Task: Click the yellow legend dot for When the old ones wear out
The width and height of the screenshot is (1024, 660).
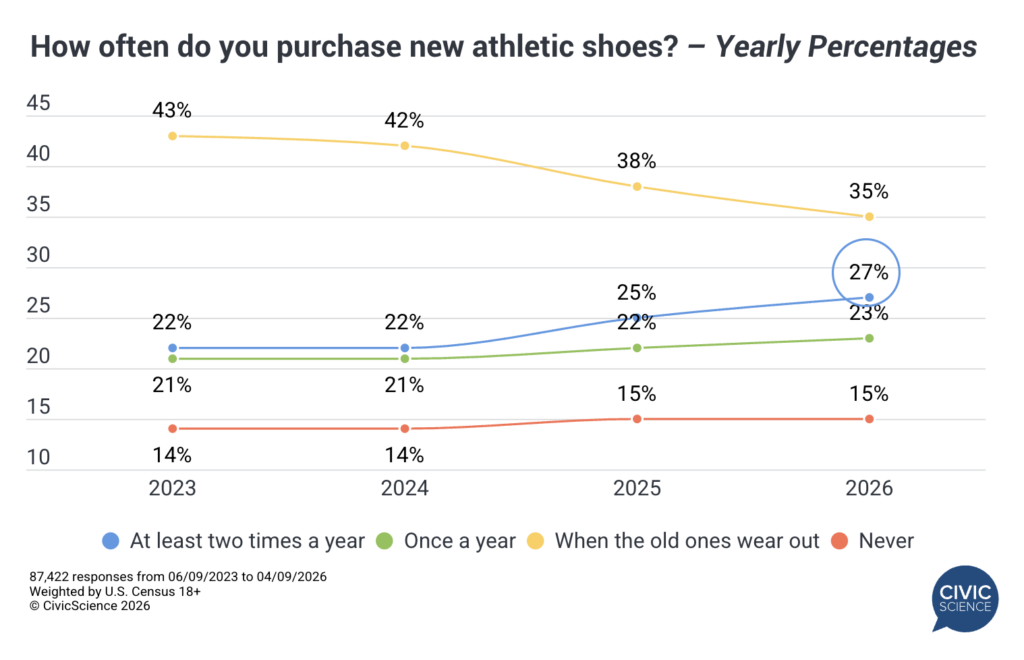Action: pyautogui.click(x=536, y=541)
